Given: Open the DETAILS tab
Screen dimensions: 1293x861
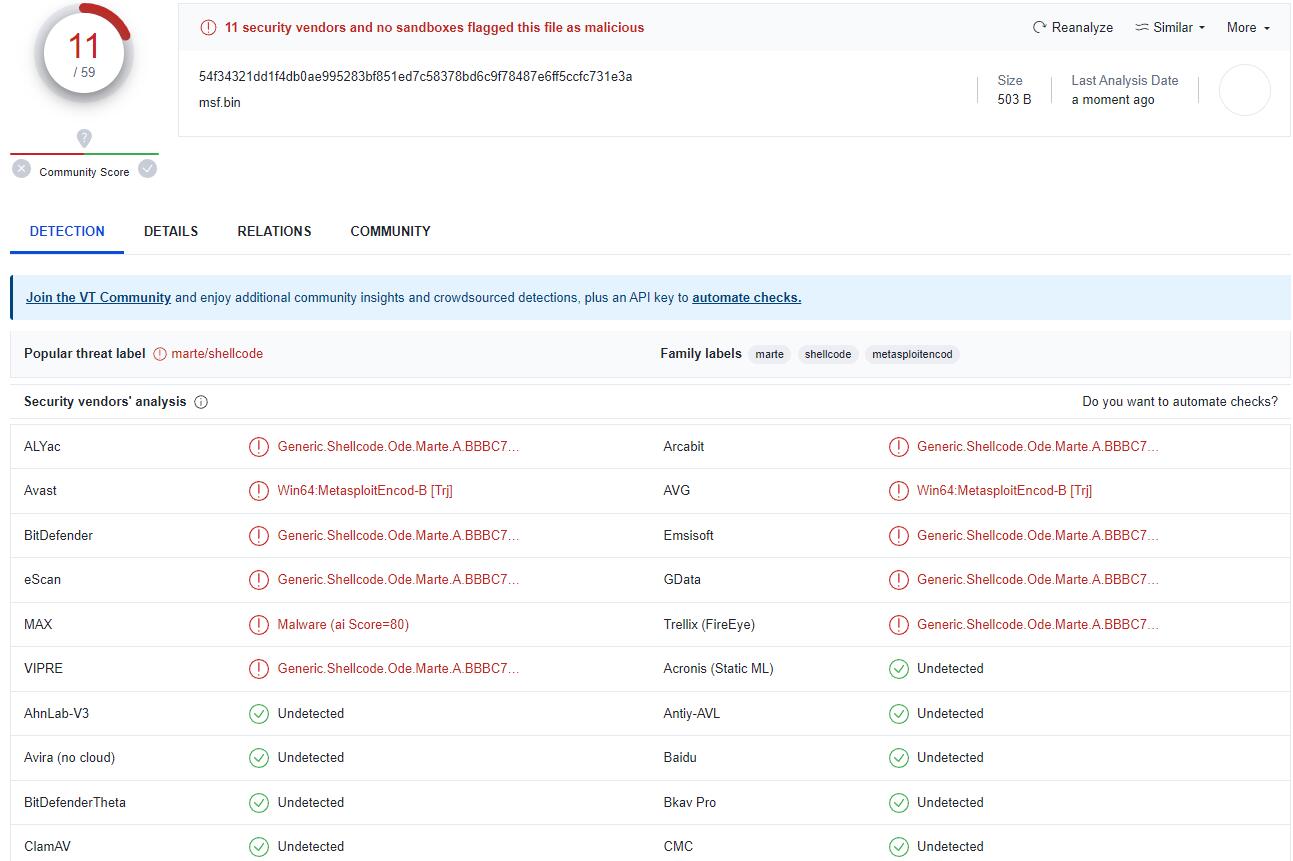Looking at the screenshot, I should 171,231.
